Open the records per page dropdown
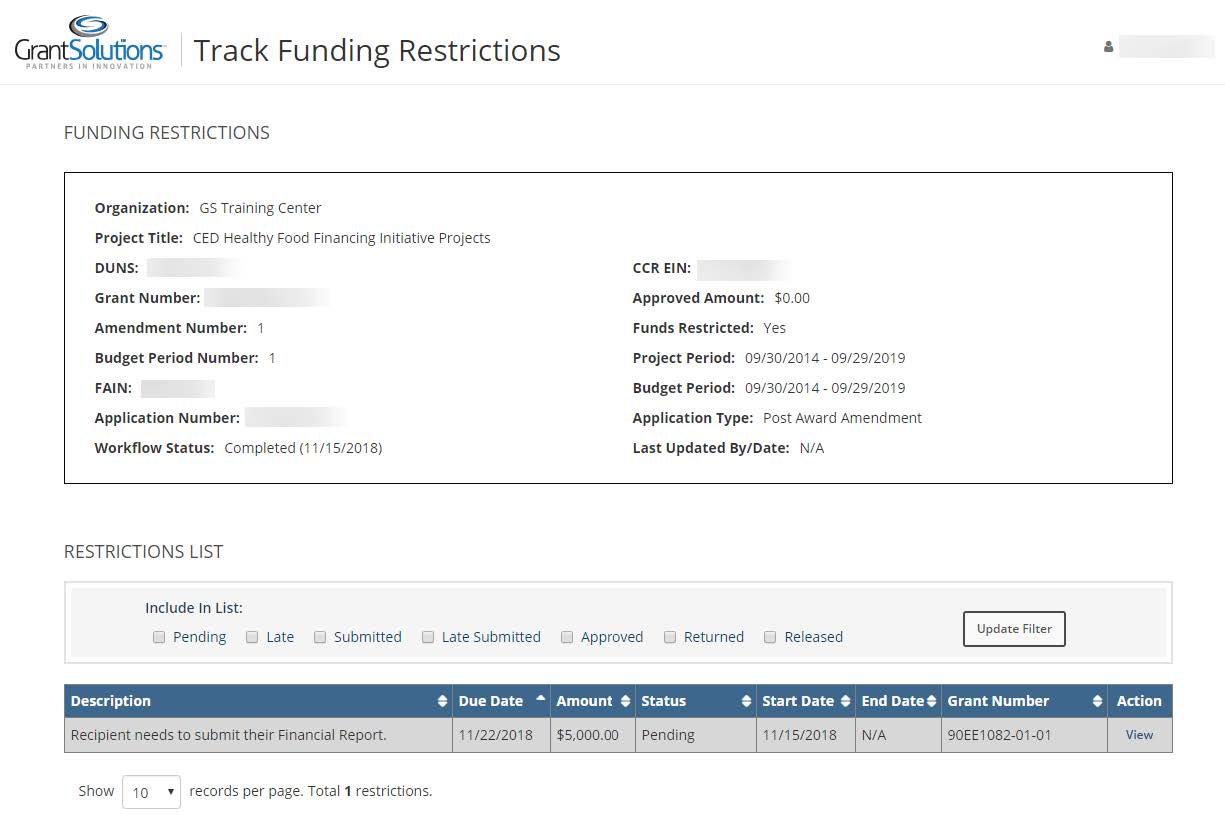Screen dimensions: 1225x819 click(x=151, y=792)
